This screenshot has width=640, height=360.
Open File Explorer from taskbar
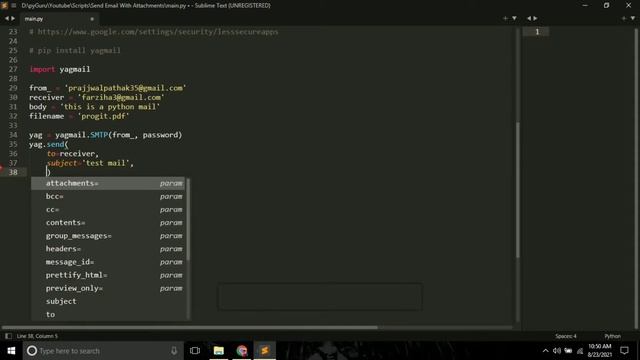click(x=219, y=351)
